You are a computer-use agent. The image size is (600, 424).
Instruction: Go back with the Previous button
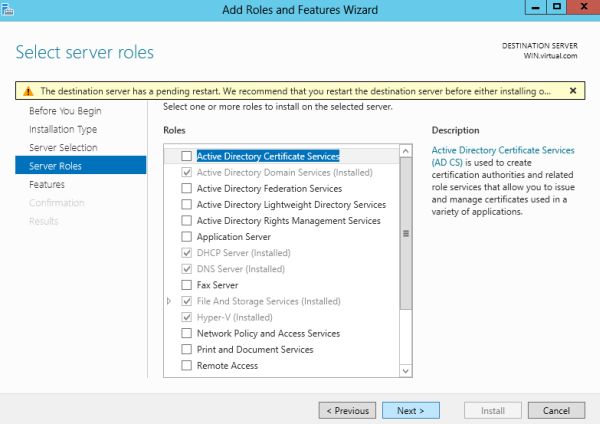(347, 410)
